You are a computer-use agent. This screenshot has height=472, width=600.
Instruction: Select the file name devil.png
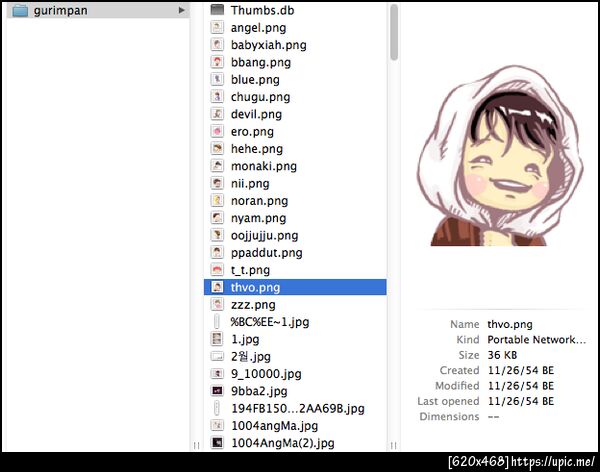[256, 114]
